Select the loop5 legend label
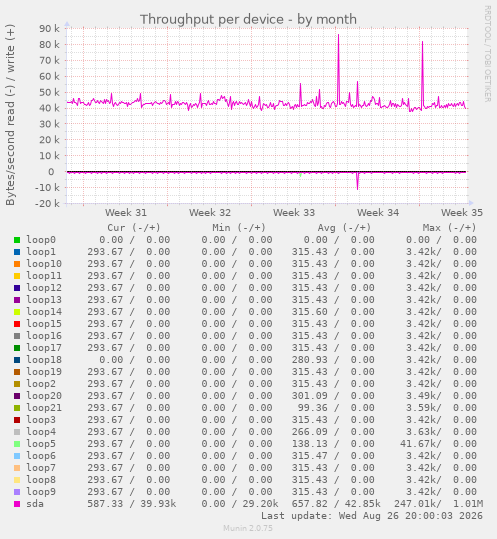This screenshot has height=539, width=497. pos(41,444)
